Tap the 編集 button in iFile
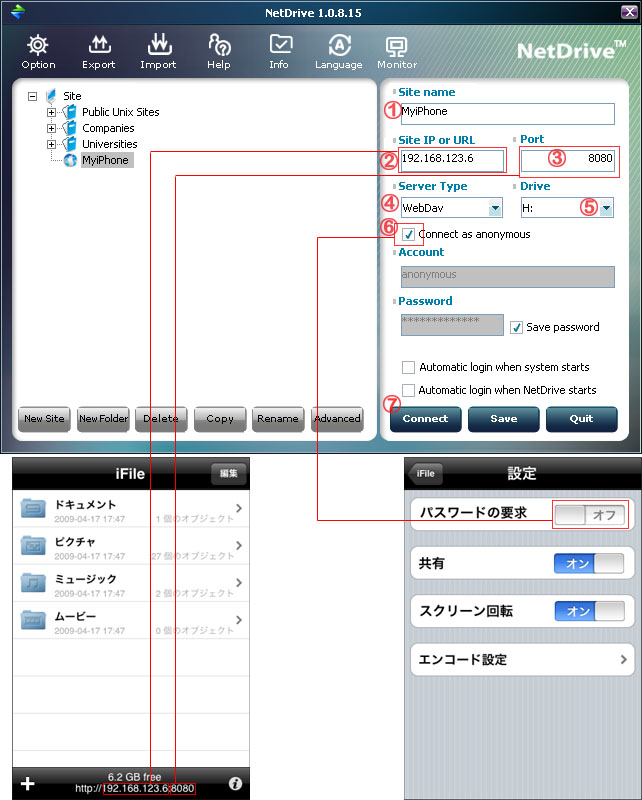 229,473
